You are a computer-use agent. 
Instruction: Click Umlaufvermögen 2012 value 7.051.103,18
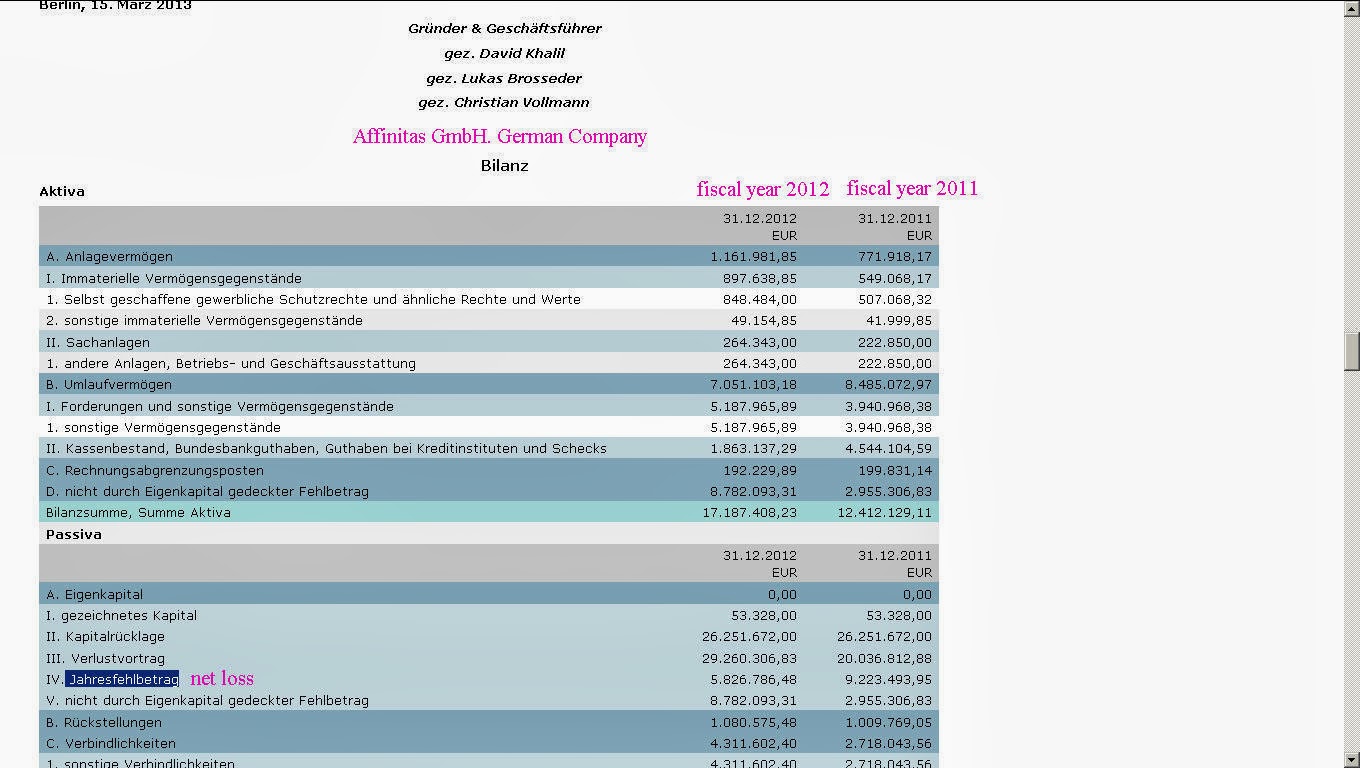pyautogui.click(x=753, y=384)
